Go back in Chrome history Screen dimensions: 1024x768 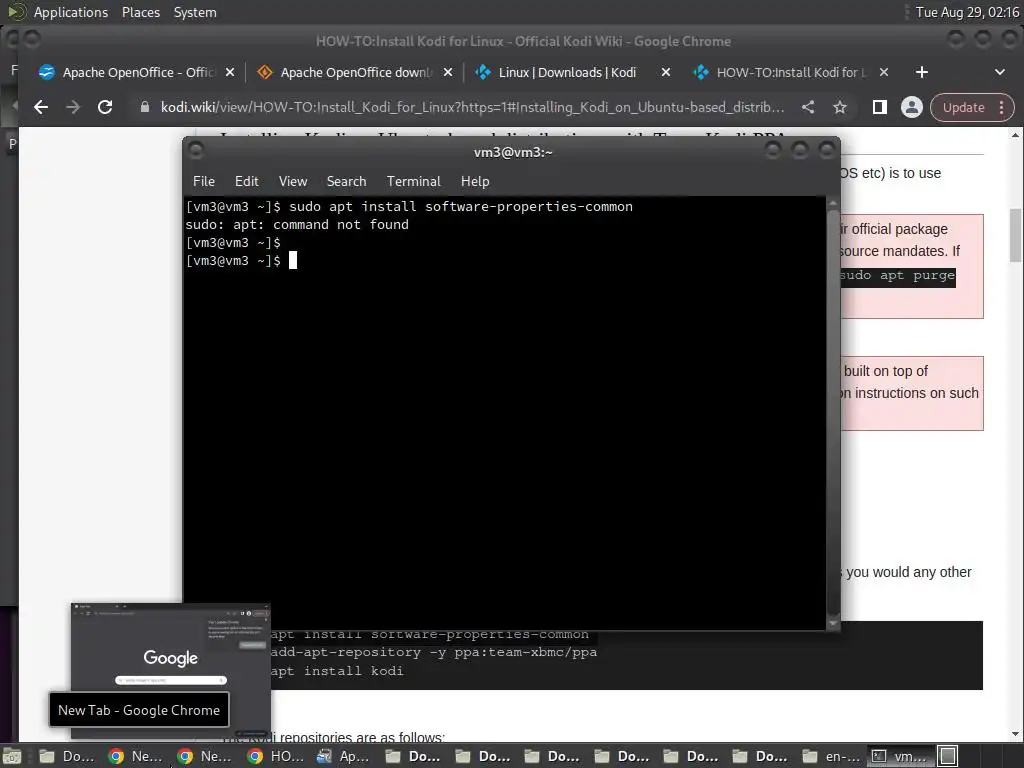[x=40, y=107]
